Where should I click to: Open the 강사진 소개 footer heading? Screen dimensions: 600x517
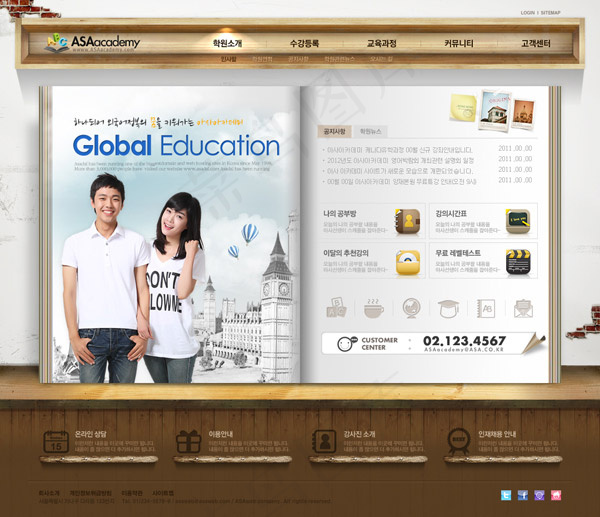359,434
